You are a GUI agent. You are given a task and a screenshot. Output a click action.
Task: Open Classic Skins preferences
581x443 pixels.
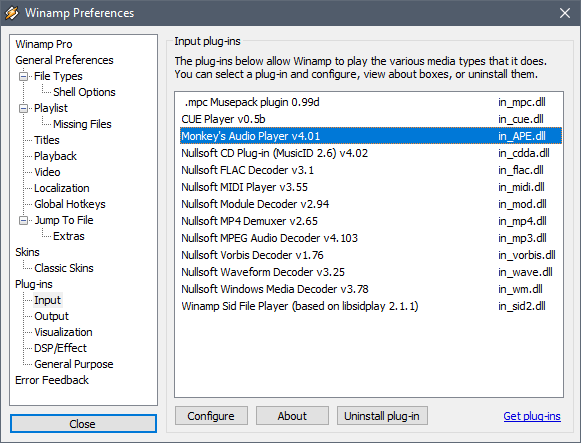click(64, 268)
